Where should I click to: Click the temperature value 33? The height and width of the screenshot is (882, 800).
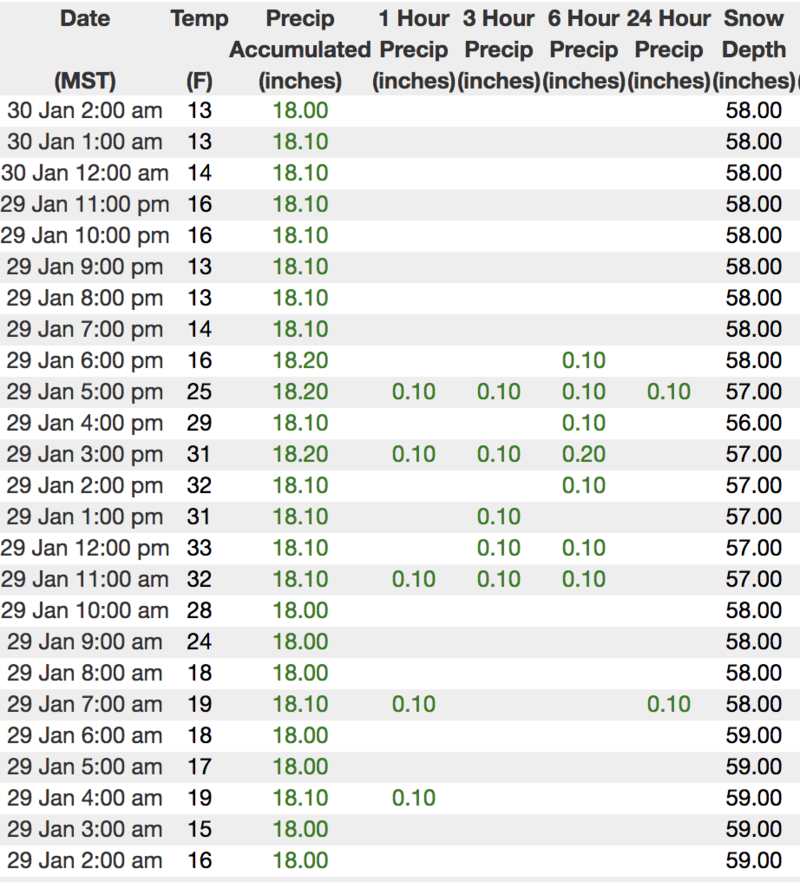pos(199,548)
